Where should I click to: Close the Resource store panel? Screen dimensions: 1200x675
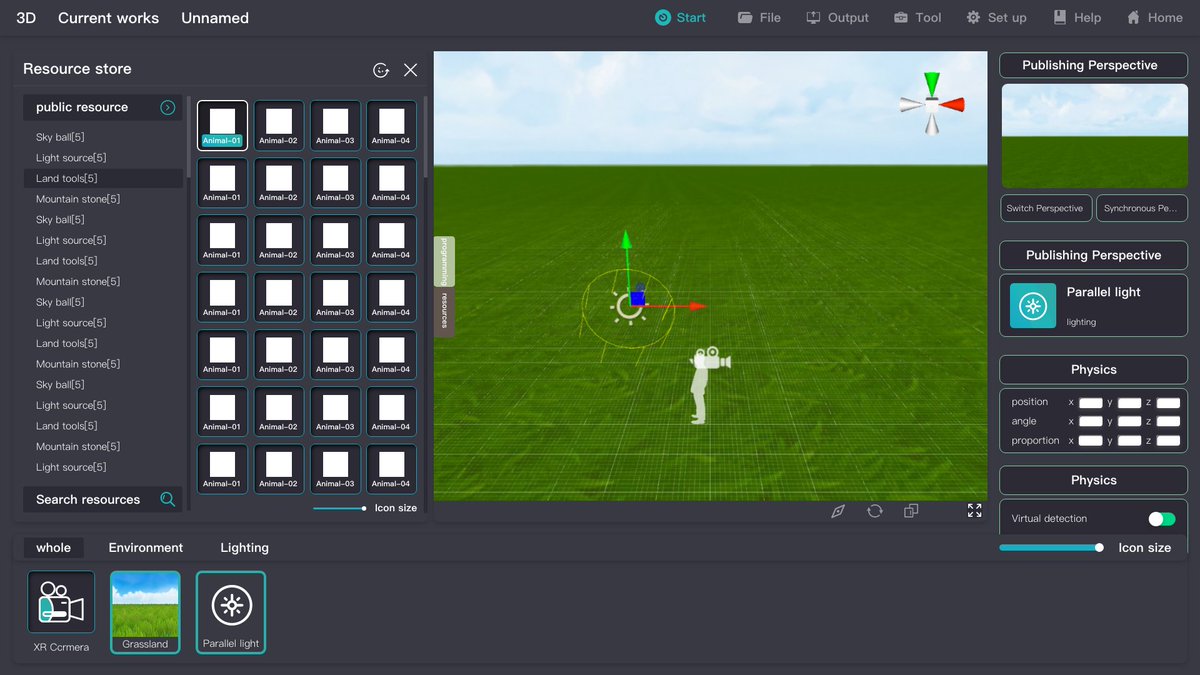[x=410, y=70]
